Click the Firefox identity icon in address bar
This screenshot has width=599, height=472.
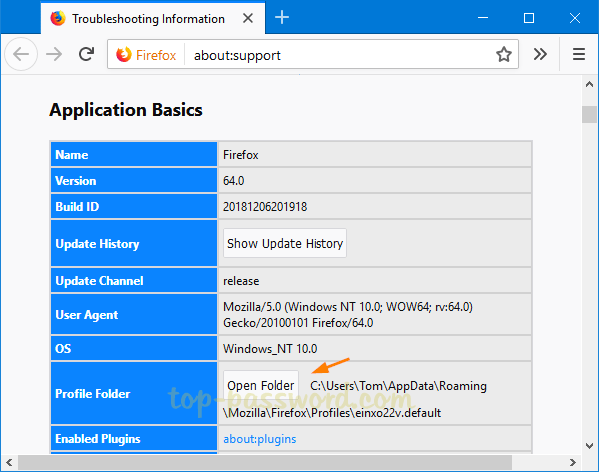(x=146, y=55)
